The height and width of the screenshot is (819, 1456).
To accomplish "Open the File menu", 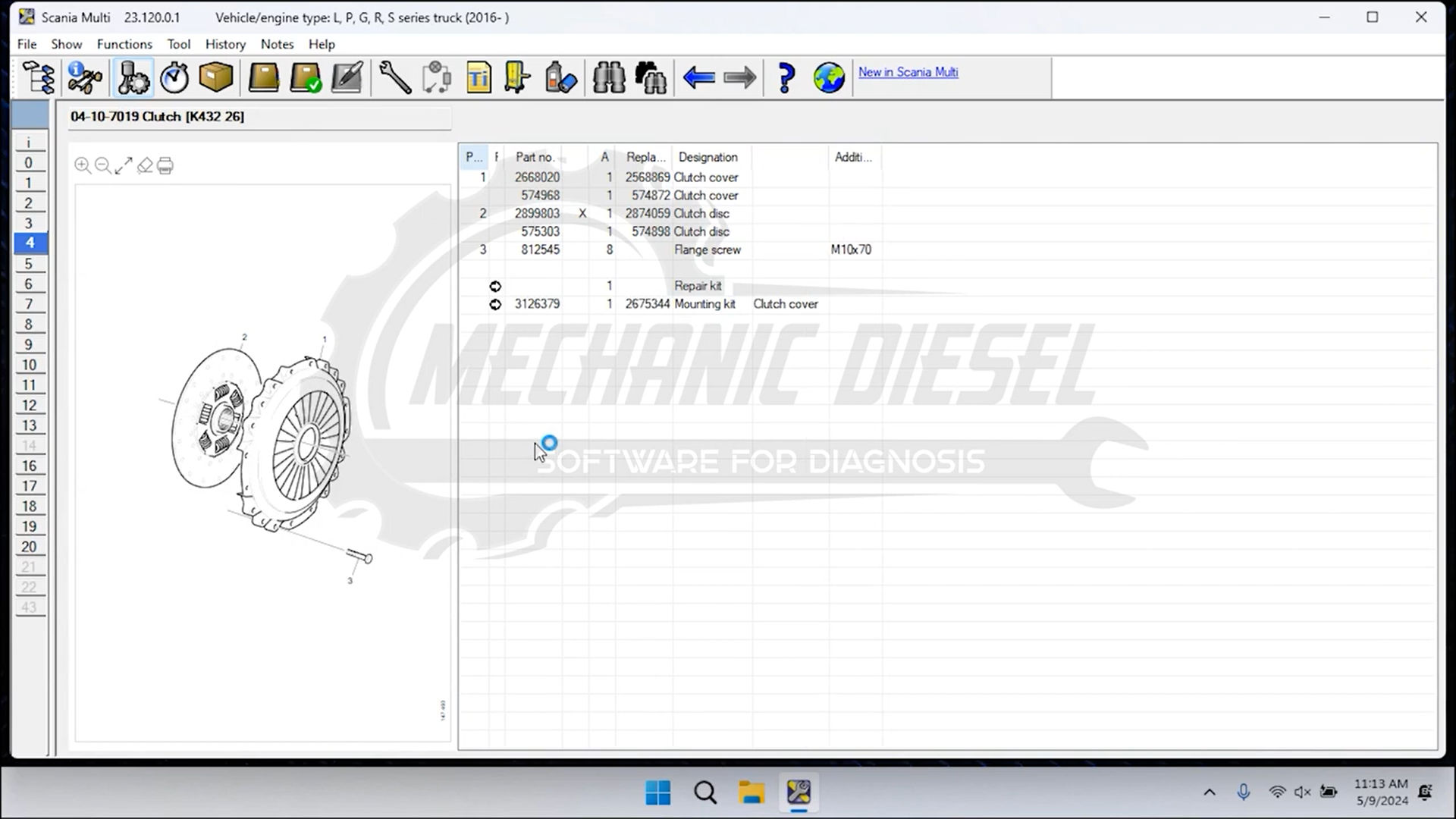I will 27,44.
